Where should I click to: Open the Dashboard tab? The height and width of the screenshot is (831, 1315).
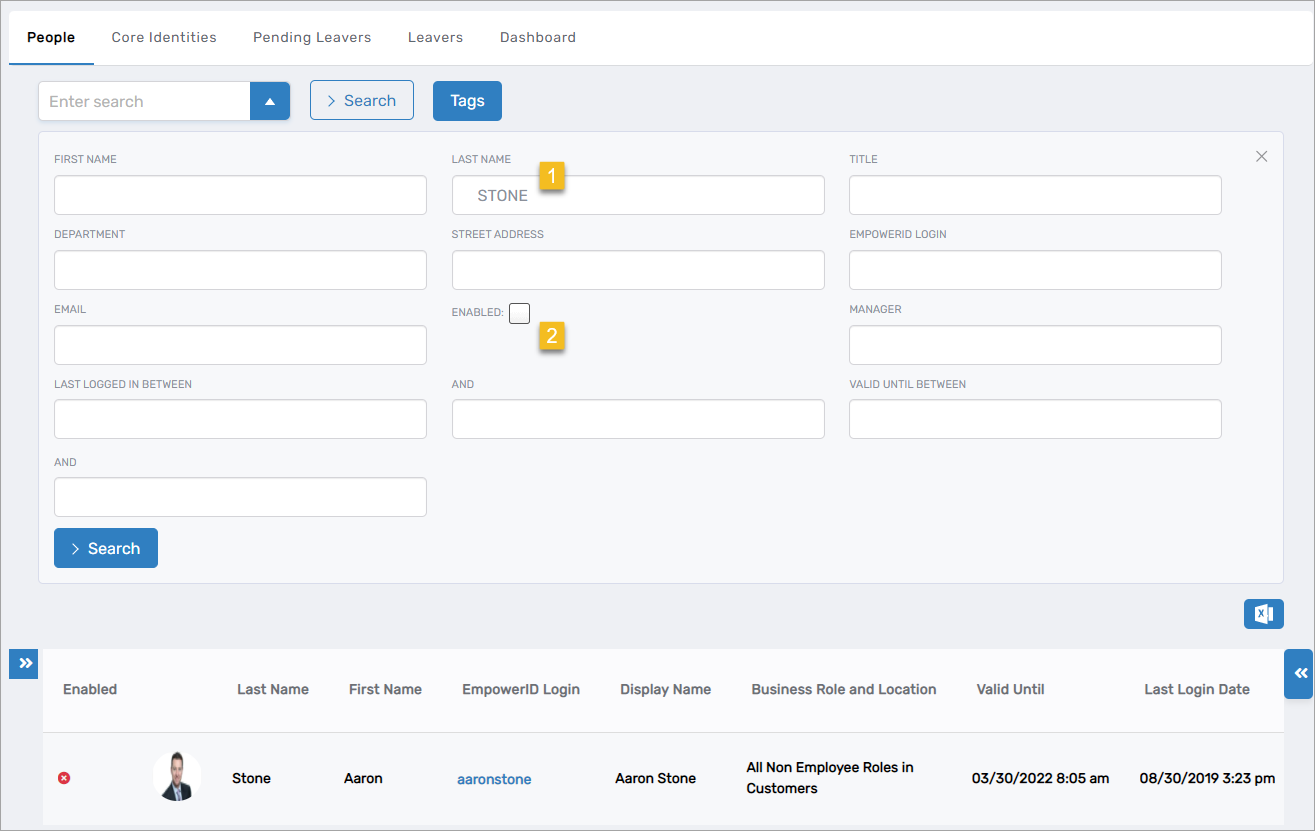coord(538,37)
